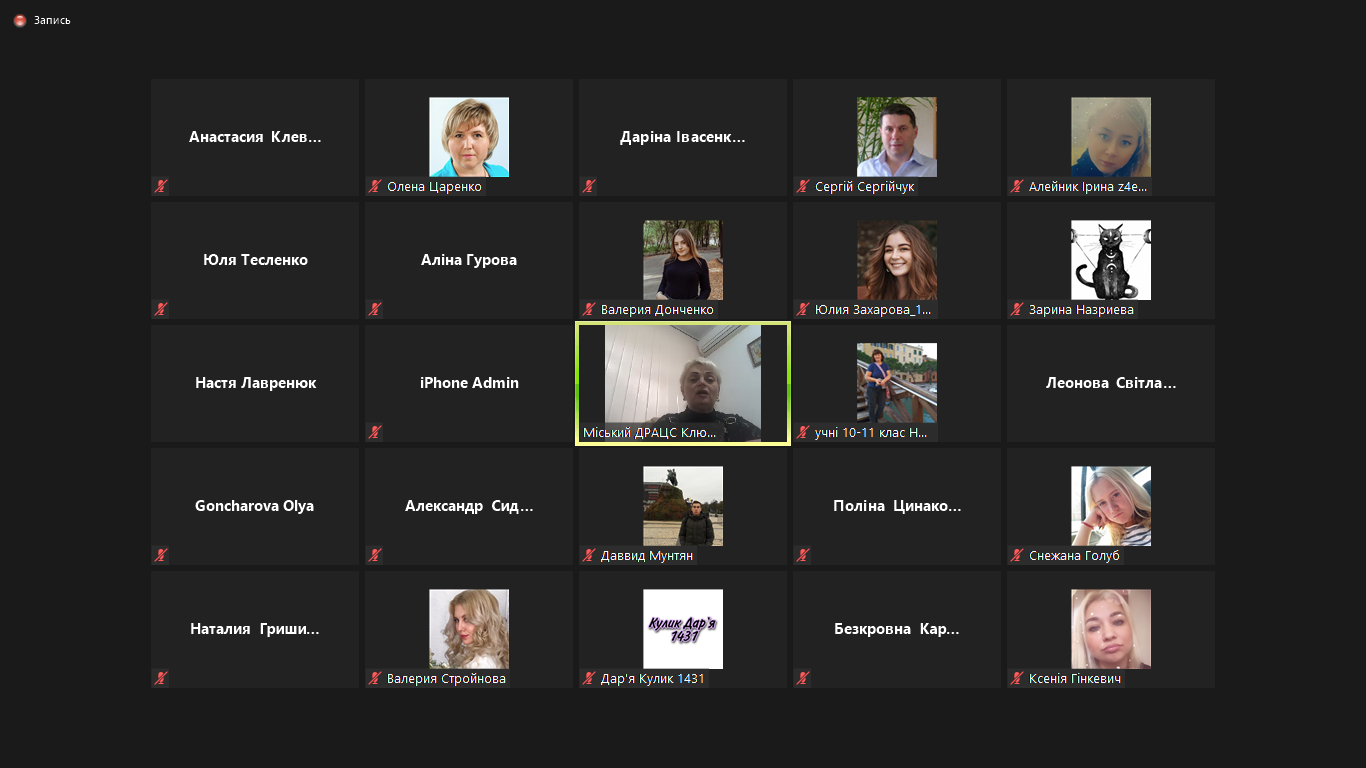1366x768 pixels.
Task: Click muted mic icon beside Ксенія Гінкевич
Action: [1017, 679]
